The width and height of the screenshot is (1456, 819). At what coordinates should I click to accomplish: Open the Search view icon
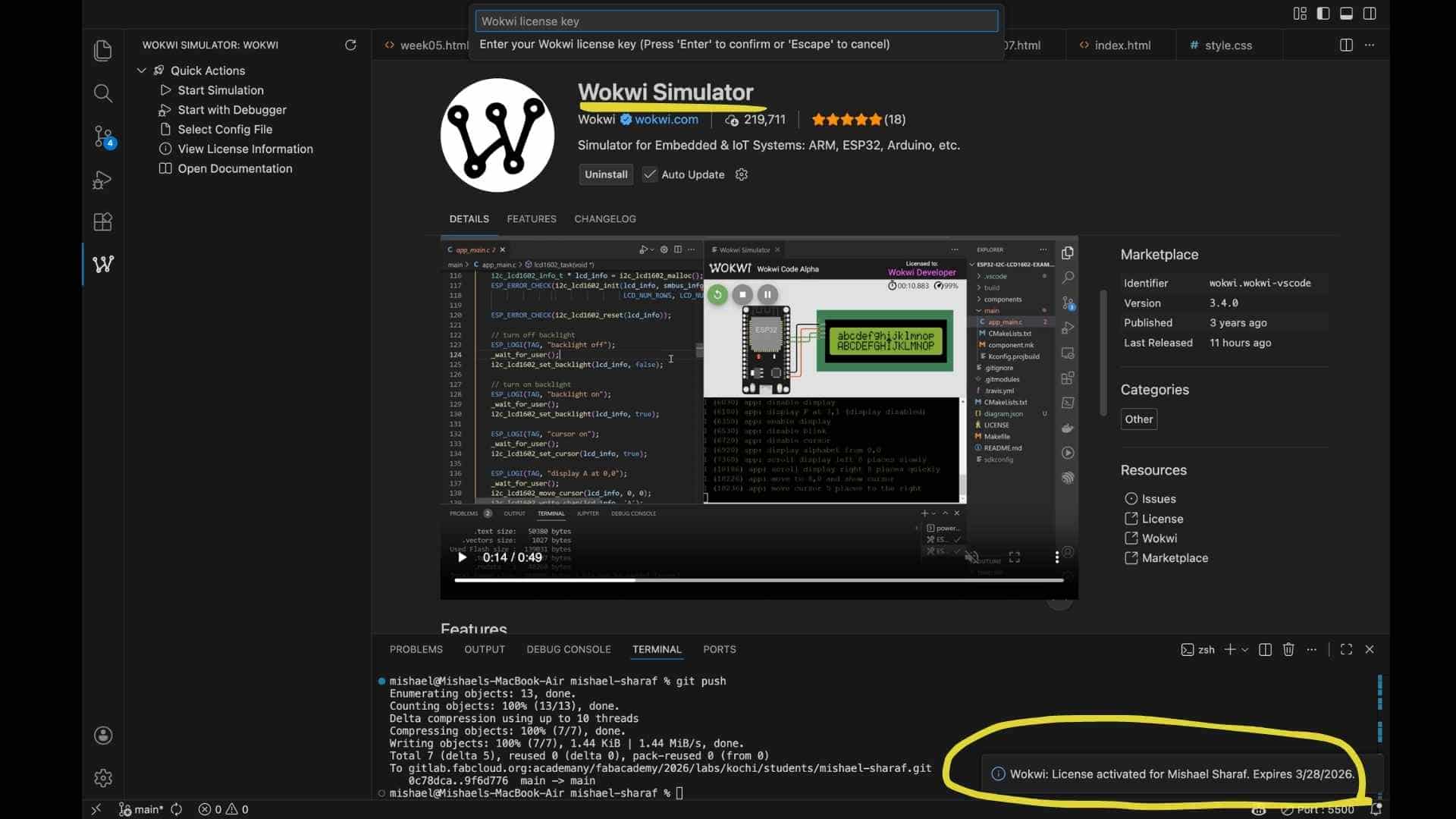pyautogui.click(x=103, y=93)
